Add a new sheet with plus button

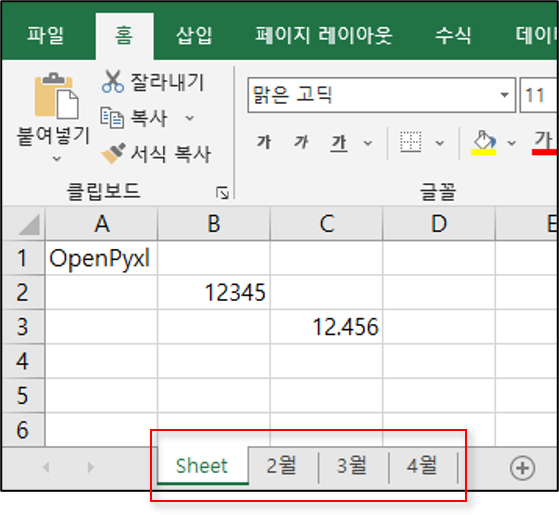[x=522, y=468]
